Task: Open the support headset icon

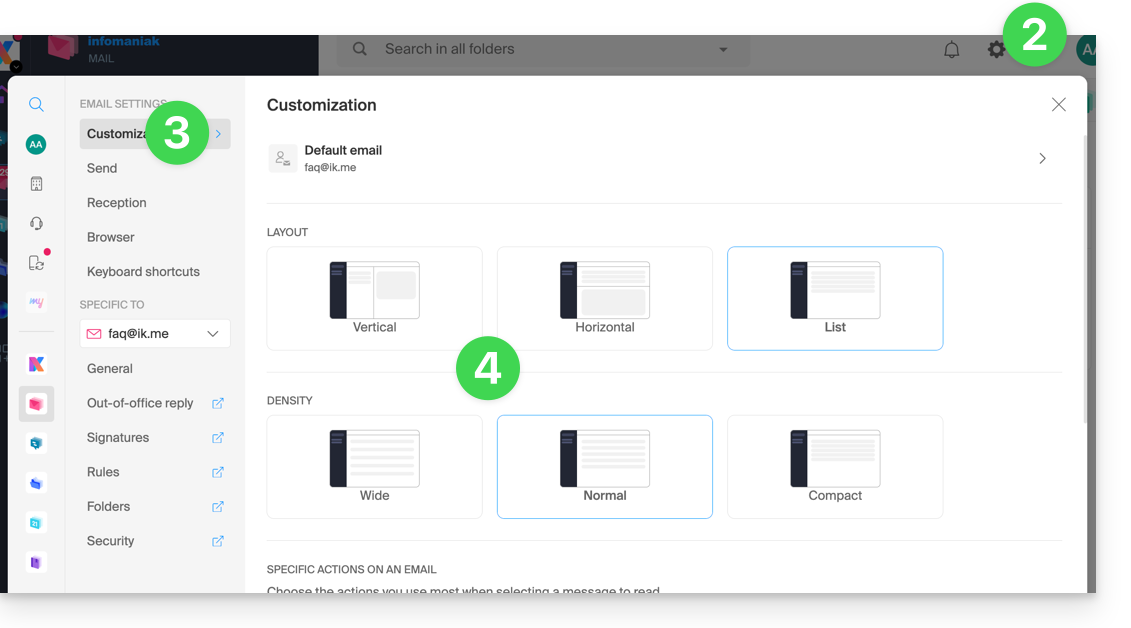Action: pyautogui.click(x=36, y=224)
